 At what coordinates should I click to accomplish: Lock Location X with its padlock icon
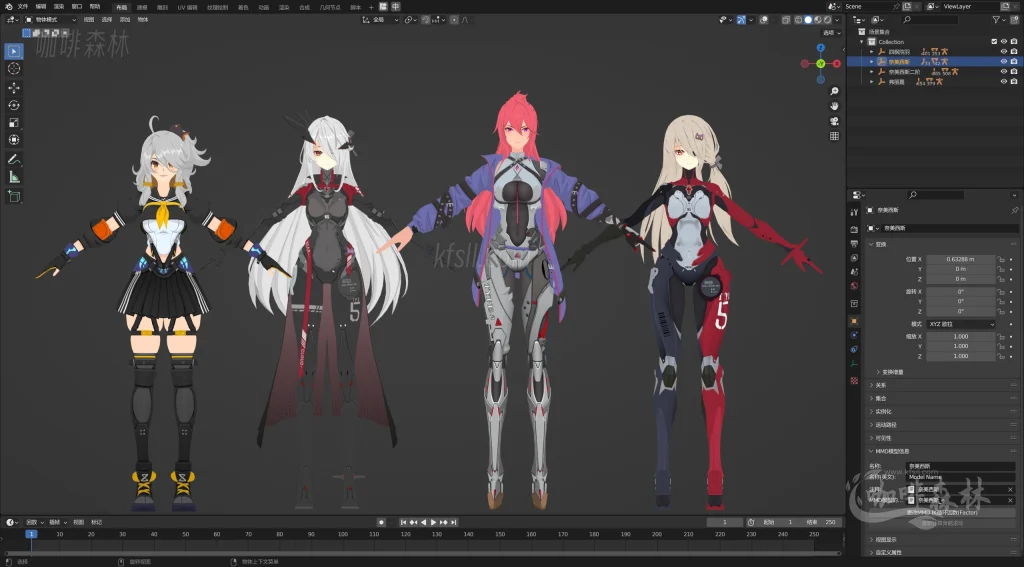[1000, 259]
